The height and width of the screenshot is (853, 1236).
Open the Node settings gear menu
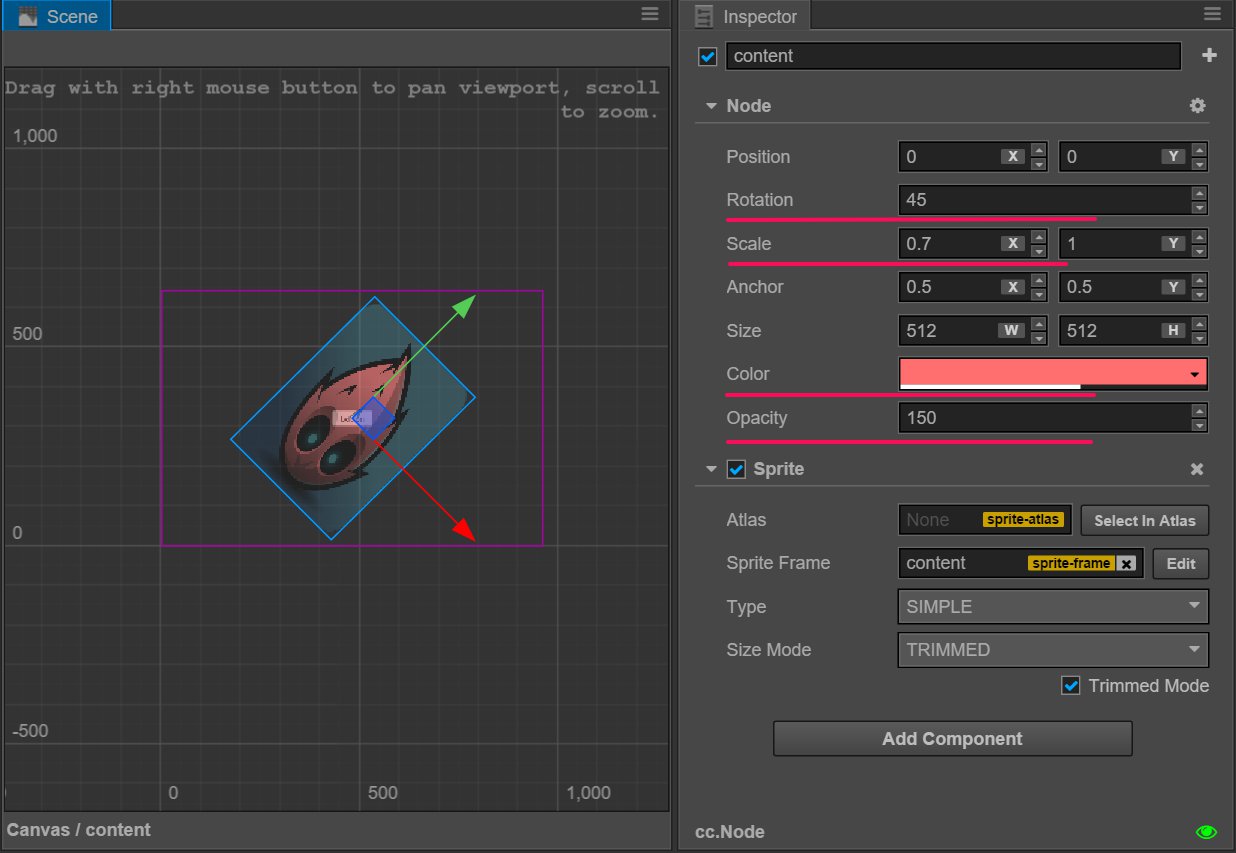tap(1197, 106)
